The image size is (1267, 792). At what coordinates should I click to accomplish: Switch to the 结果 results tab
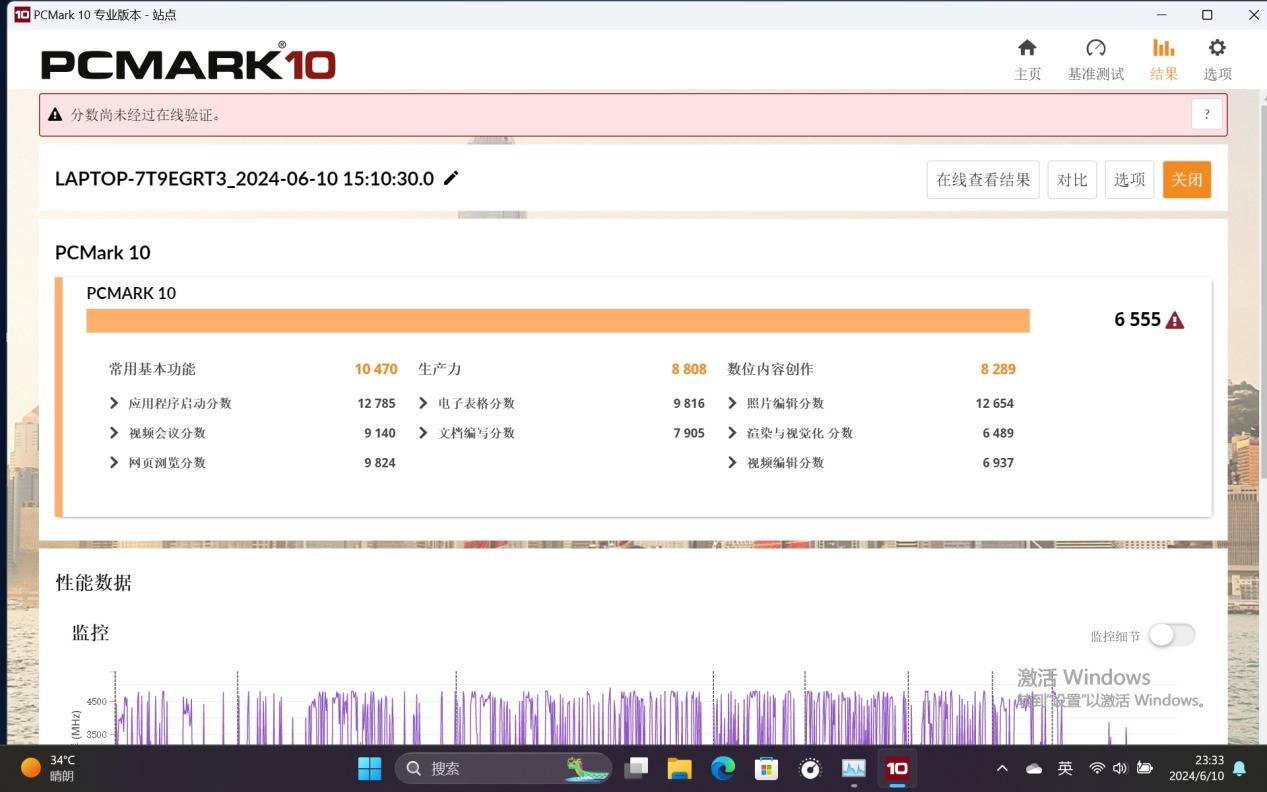coord(1164,59)
